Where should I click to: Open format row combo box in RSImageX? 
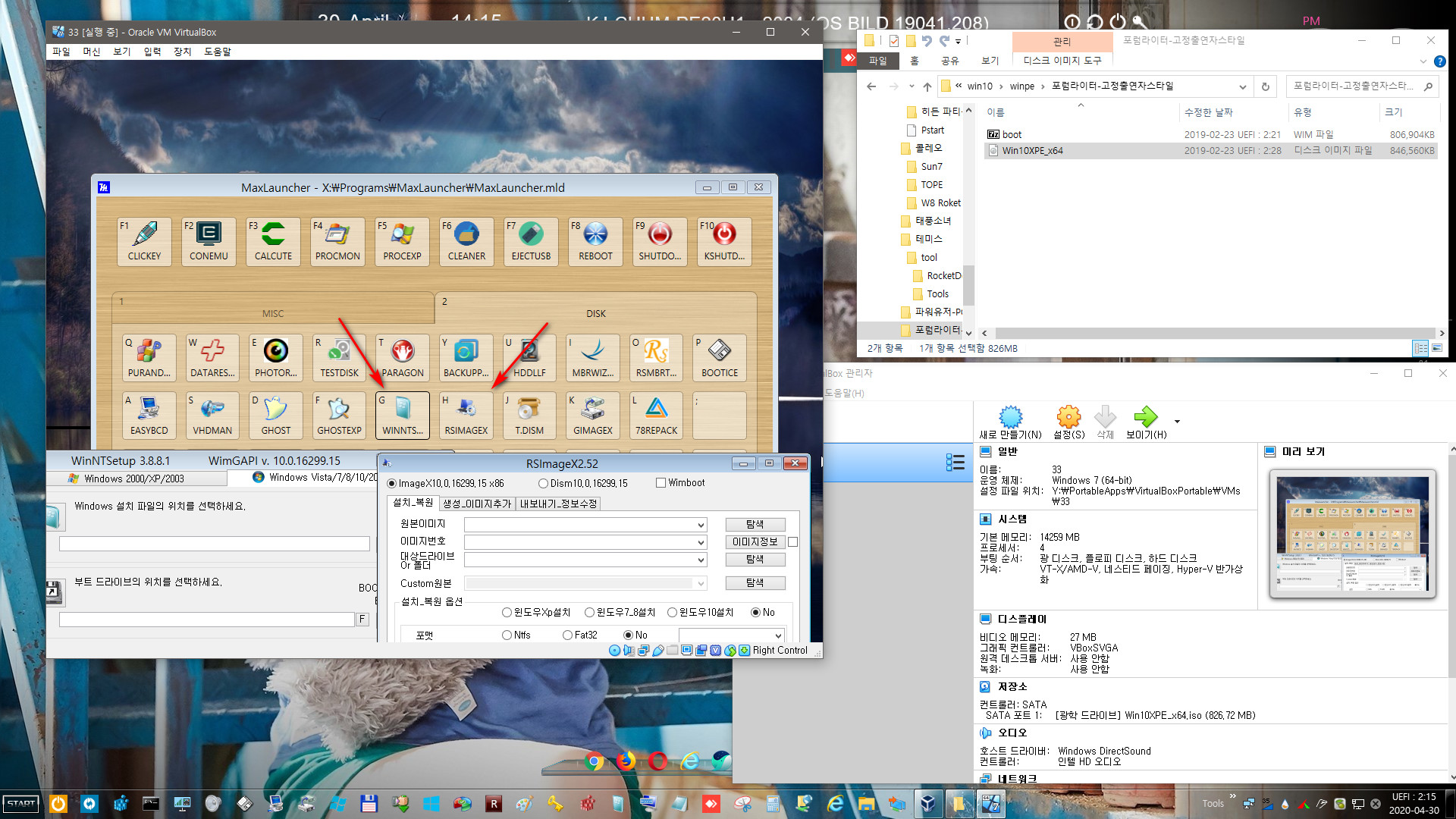(x=731, y=635)
